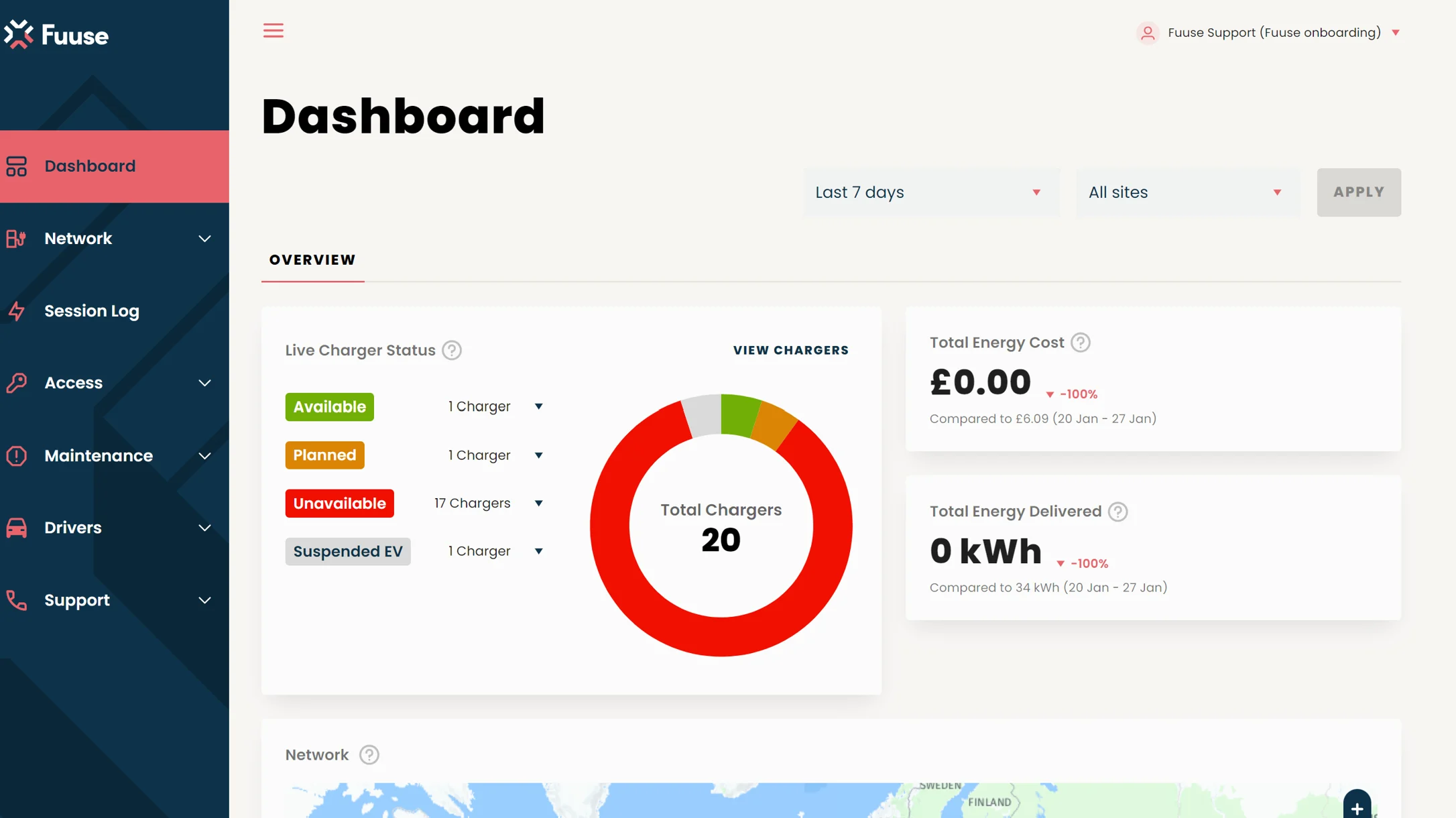The image size is (1456, 818).
Task: Click the -100% indicator under Energy Cost
Action: (1072, 395)
